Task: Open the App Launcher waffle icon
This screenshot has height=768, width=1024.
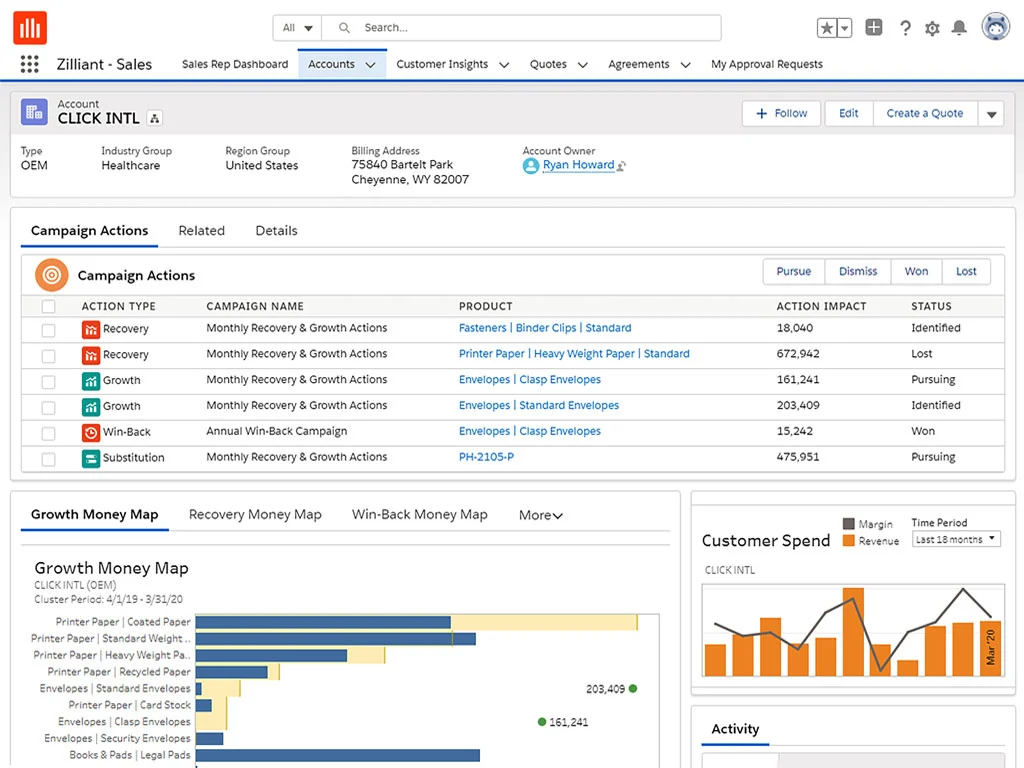Action: pyautogui.click(x=29, y=64)
